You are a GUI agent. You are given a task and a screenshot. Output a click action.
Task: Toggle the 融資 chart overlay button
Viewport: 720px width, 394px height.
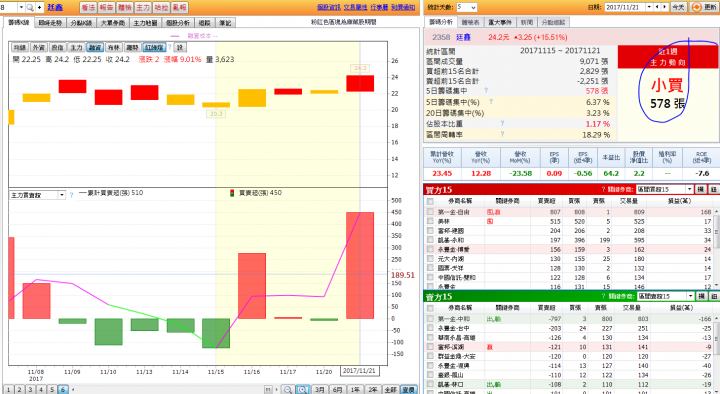coord(95,47)
